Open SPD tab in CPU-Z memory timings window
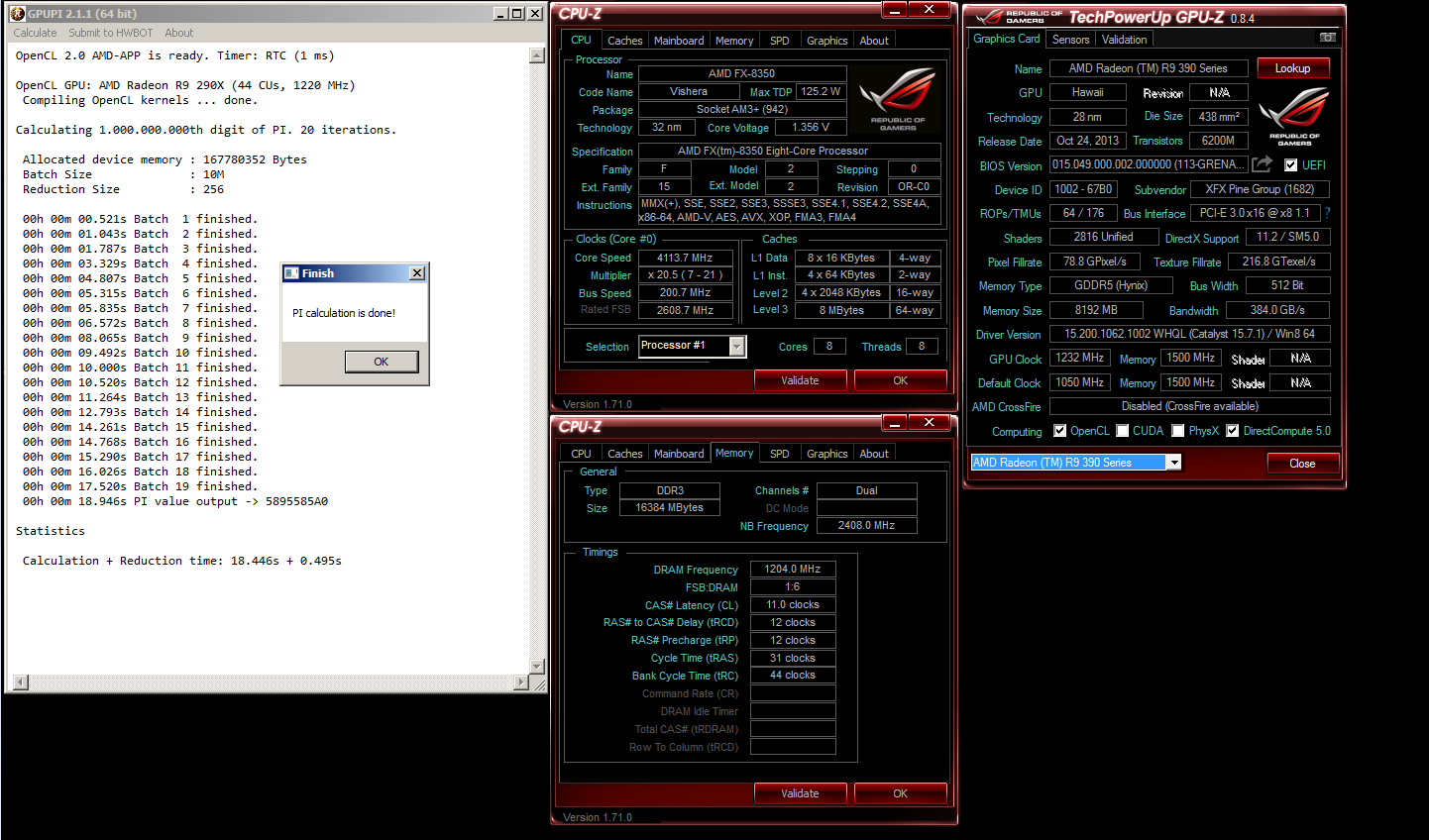Image resolution: width=1429 pixels, height=840 pixels. click(x=780, y=454)
